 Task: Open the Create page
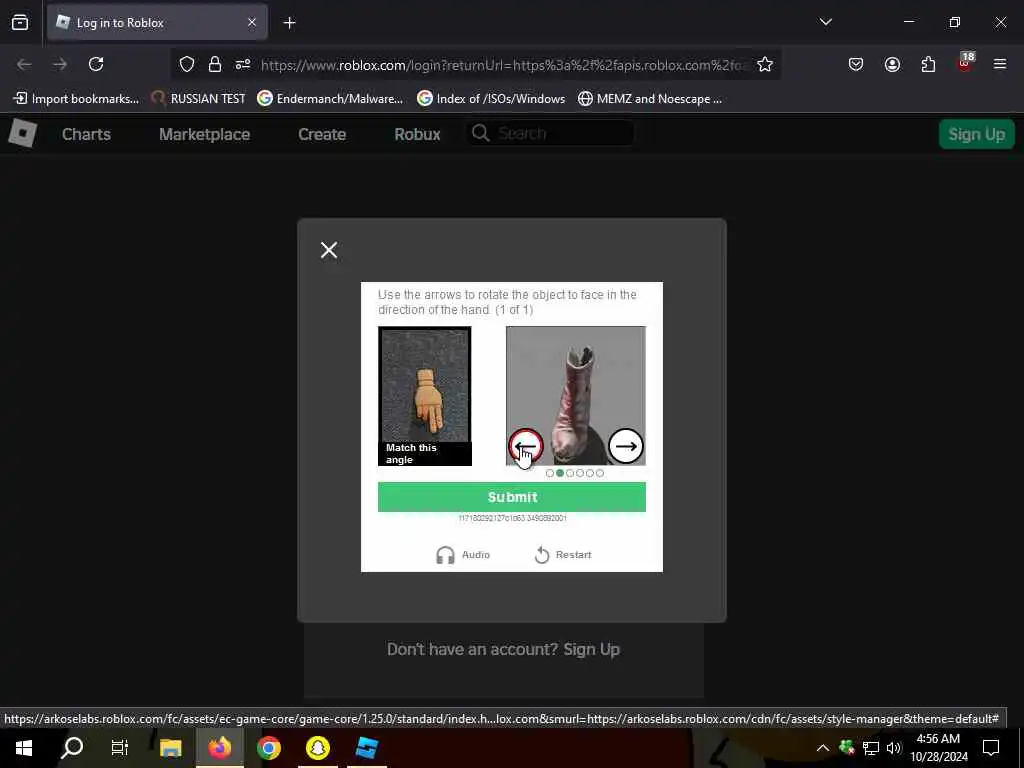click(x=322, y=135)
